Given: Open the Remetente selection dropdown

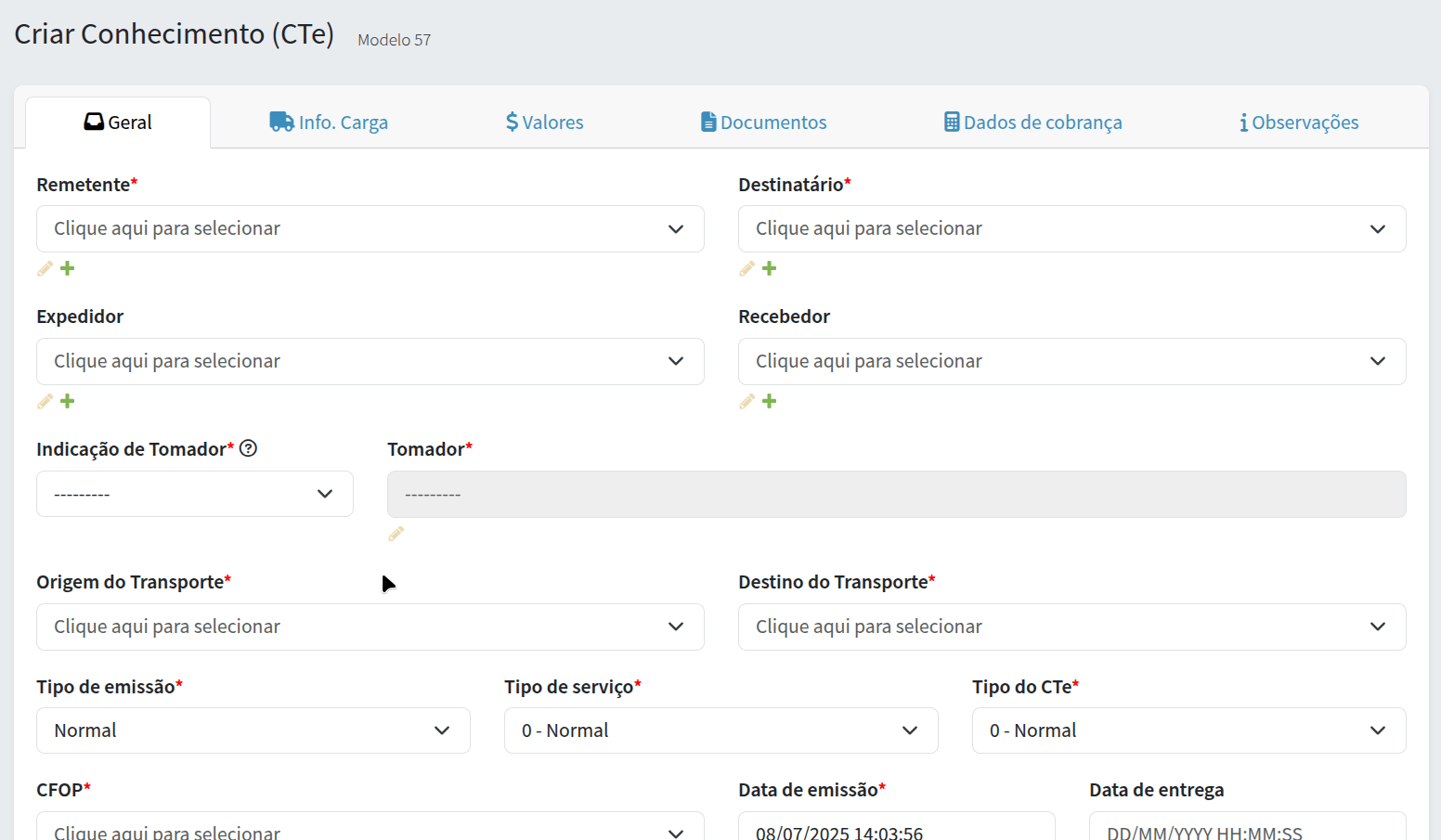Looking at the screenshot, I should tap(370, 229).
